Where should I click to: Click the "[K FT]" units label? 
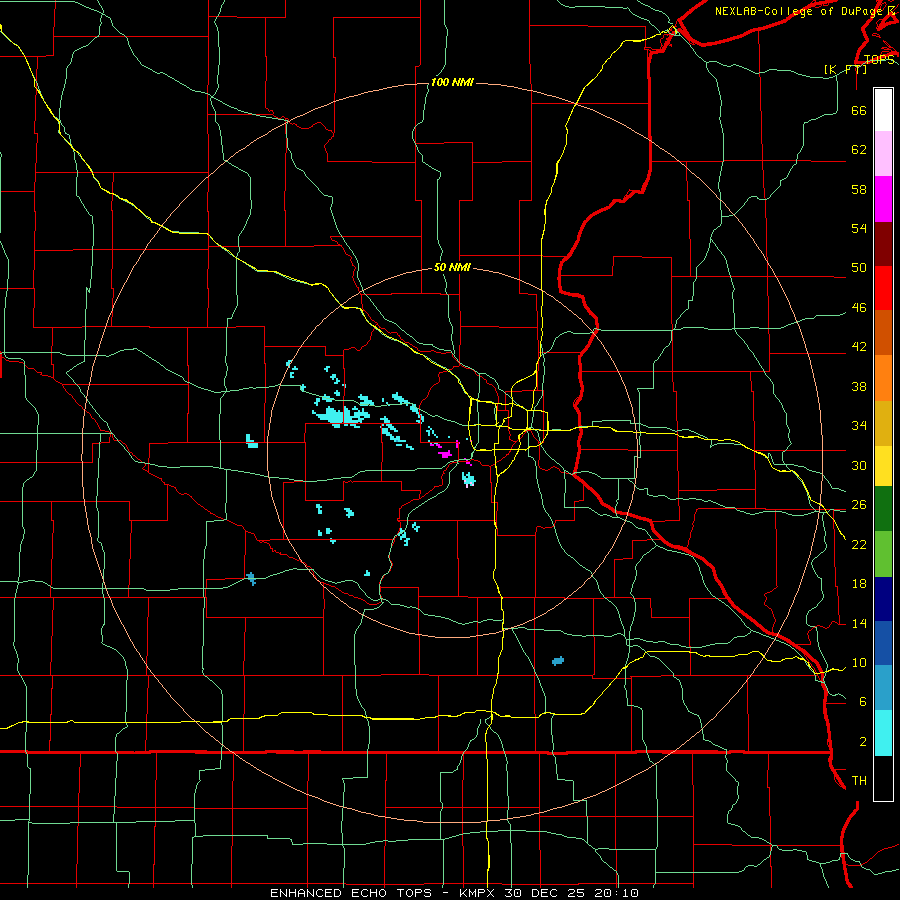tap(845, 69)
